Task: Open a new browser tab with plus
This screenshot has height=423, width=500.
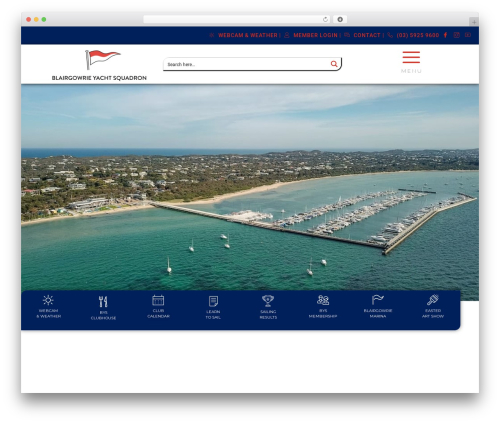Action: pyautogui.click(x=474, y=22)
